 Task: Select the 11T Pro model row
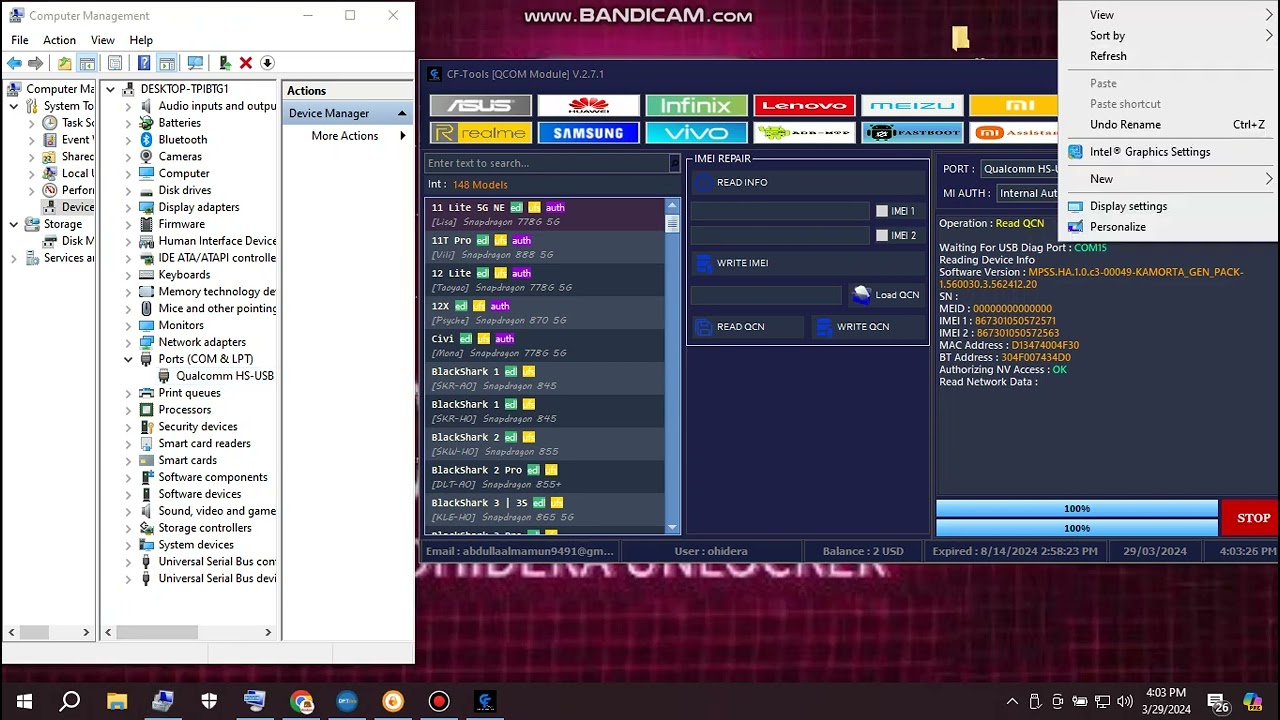coord(545,247)
